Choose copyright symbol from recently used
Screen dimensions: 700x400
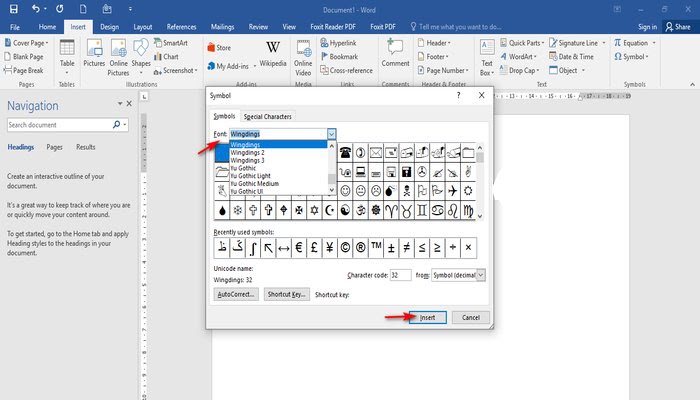click(345, 248)
